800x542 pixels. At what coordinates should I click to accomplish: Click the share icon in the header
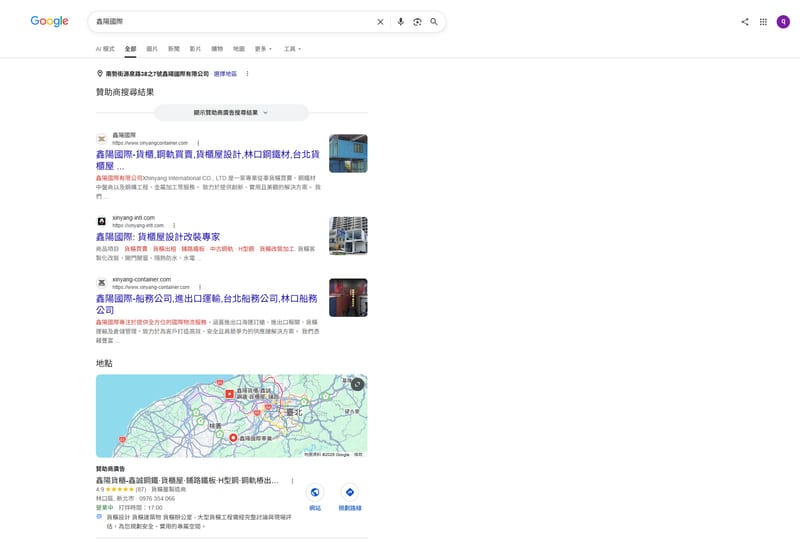point(745,21)
